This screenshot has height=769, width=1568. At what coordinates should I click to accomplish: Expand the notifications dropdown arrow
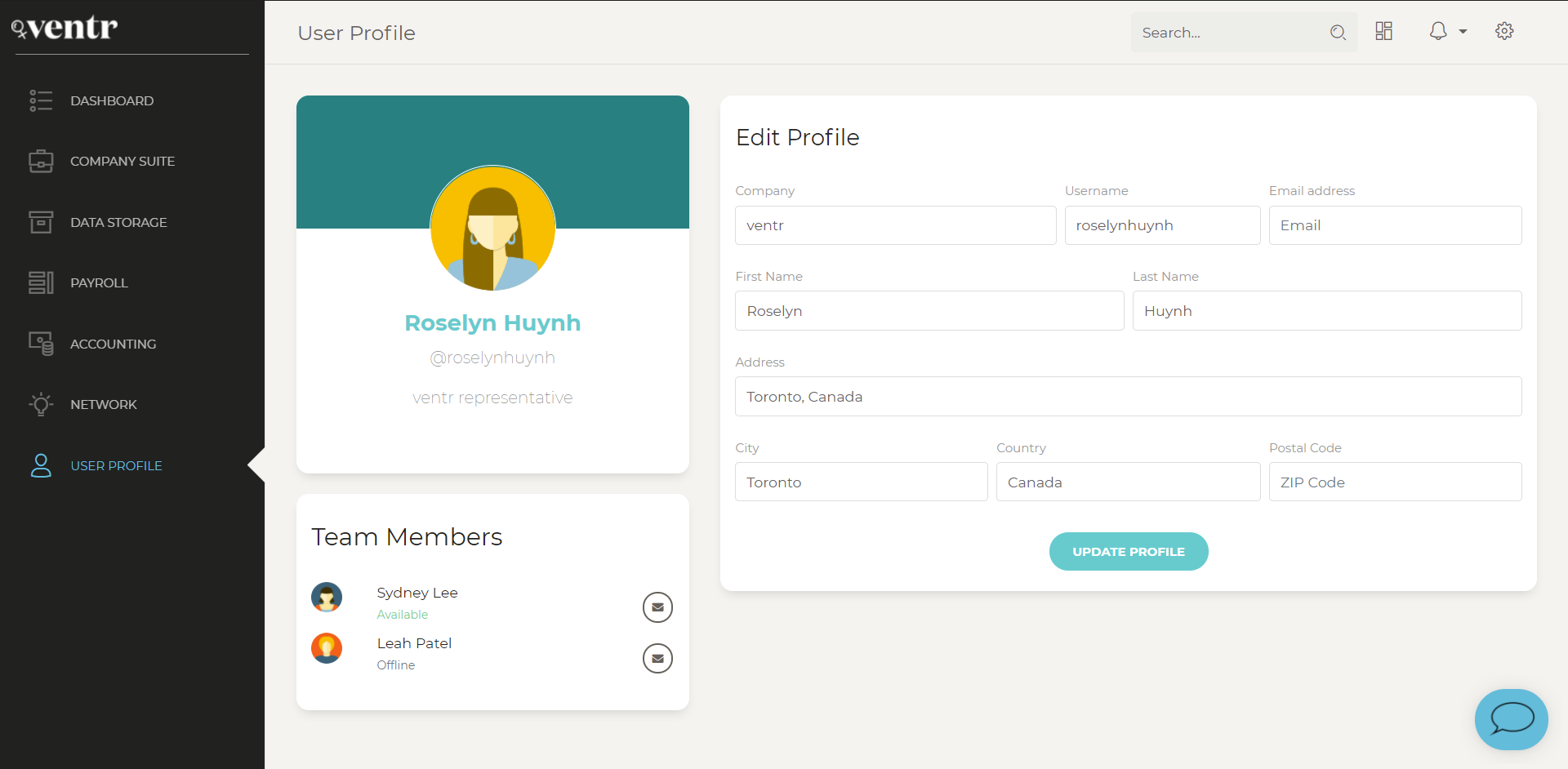pyautogui.click(x=1463, y=32)
